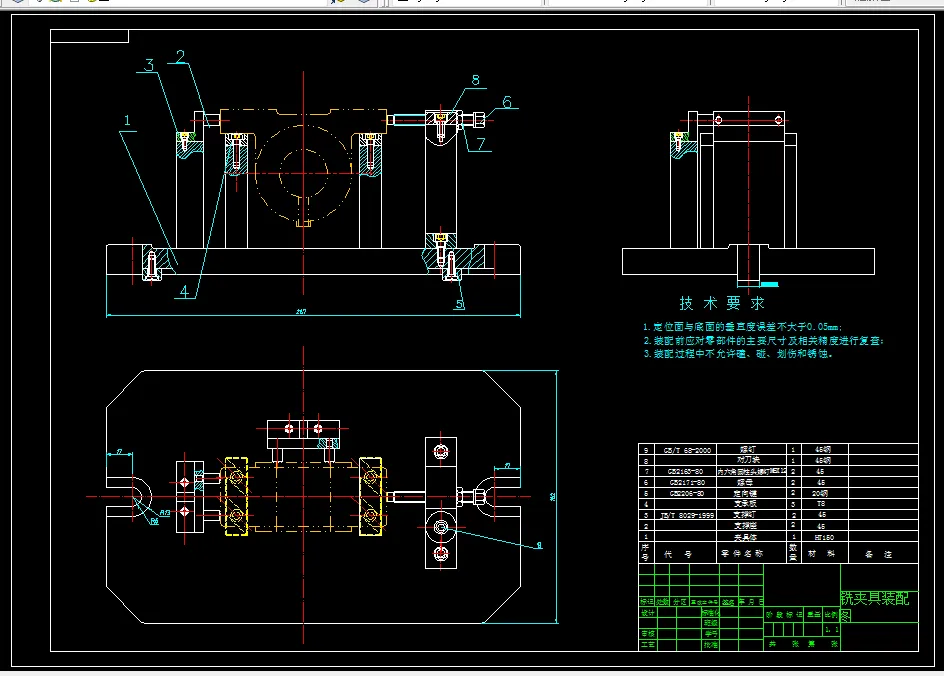This screenshot has width=944, height=676.
Task: Select callout number 8 in the front view
Action: tap(476, 80)
